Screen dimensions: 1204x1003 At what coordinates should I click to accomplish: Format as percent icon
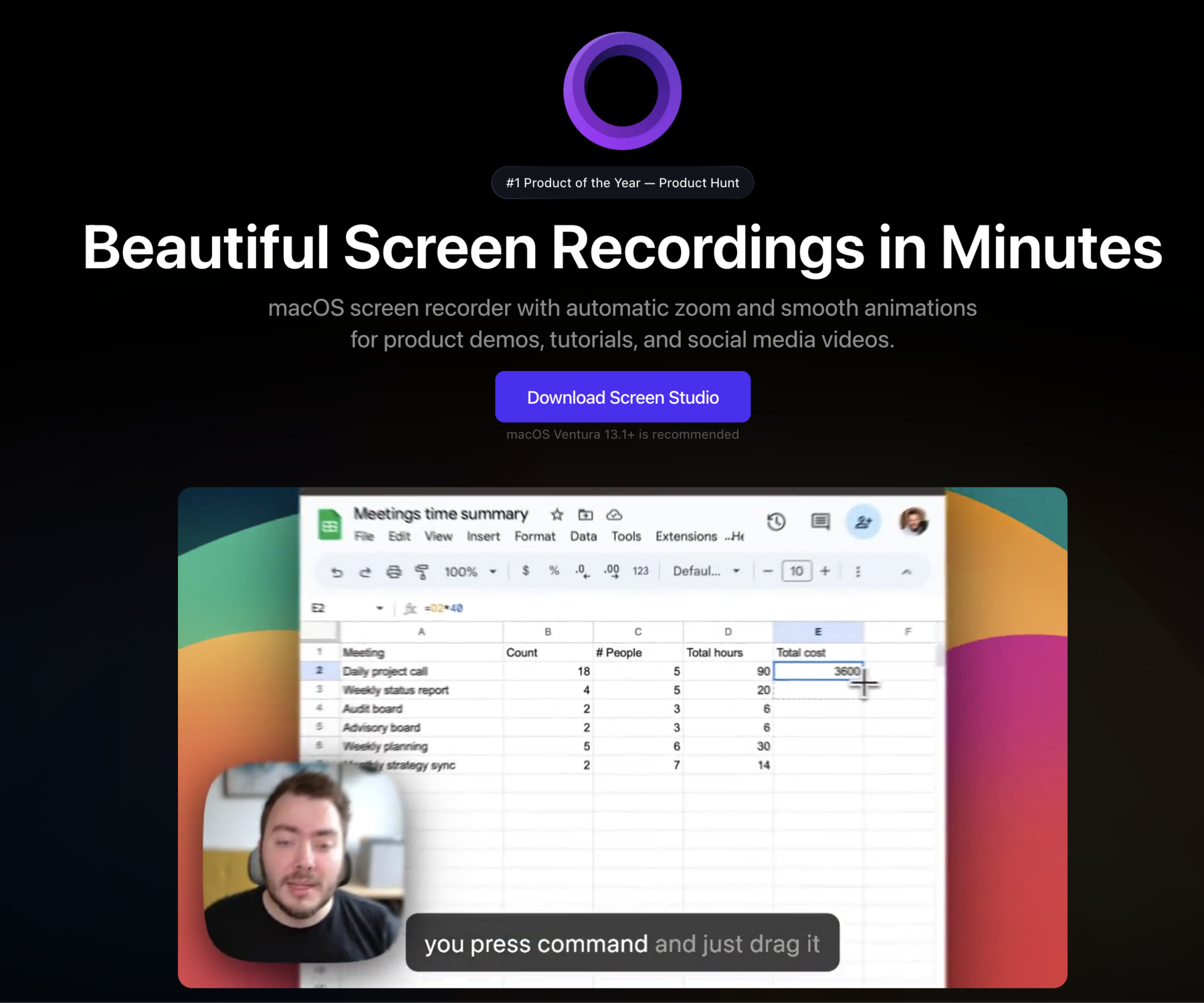554,571
